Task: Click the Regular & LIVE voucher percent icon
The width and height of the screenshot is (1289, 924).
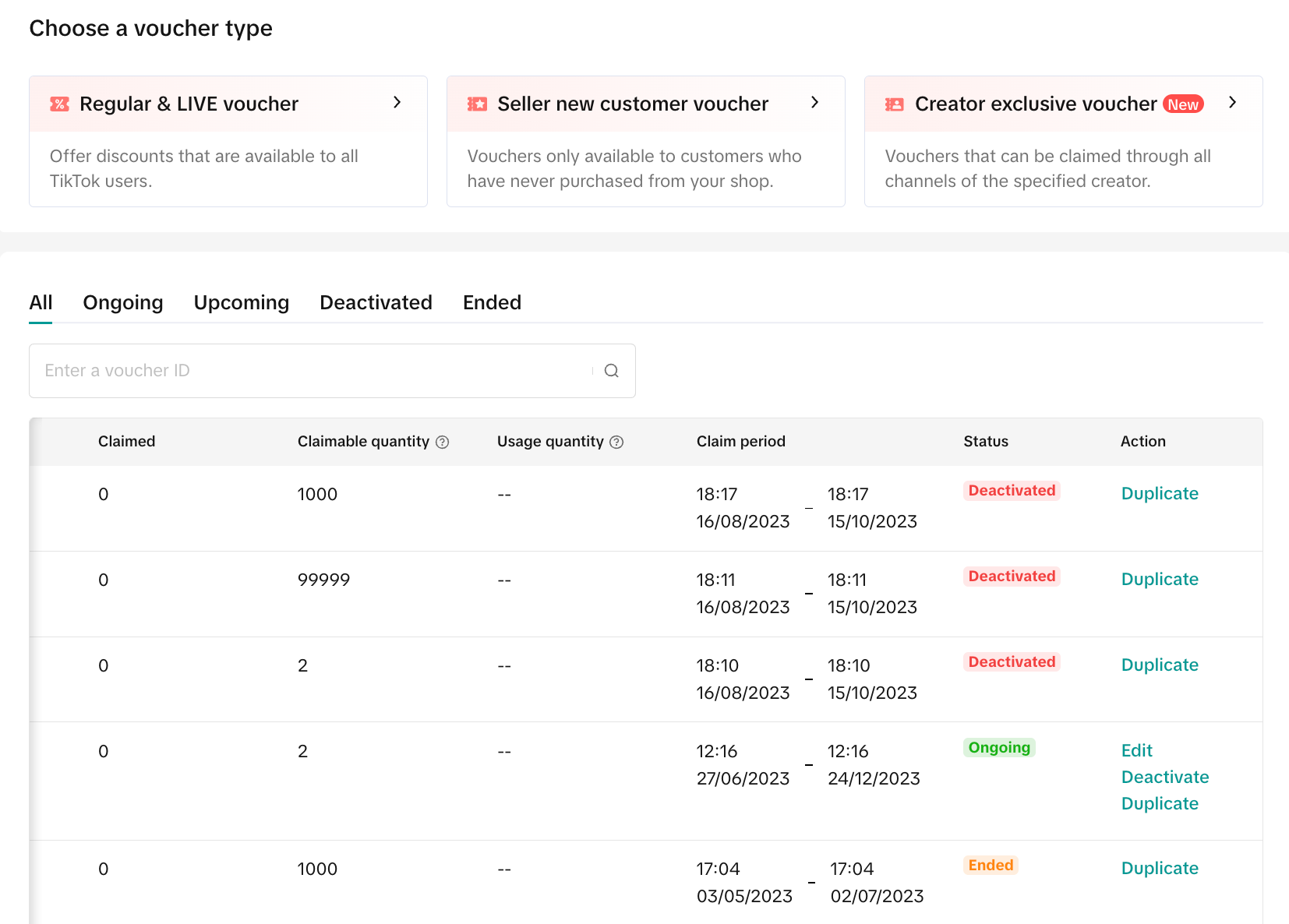Action: pyautogui.click(x=59, y=104)
